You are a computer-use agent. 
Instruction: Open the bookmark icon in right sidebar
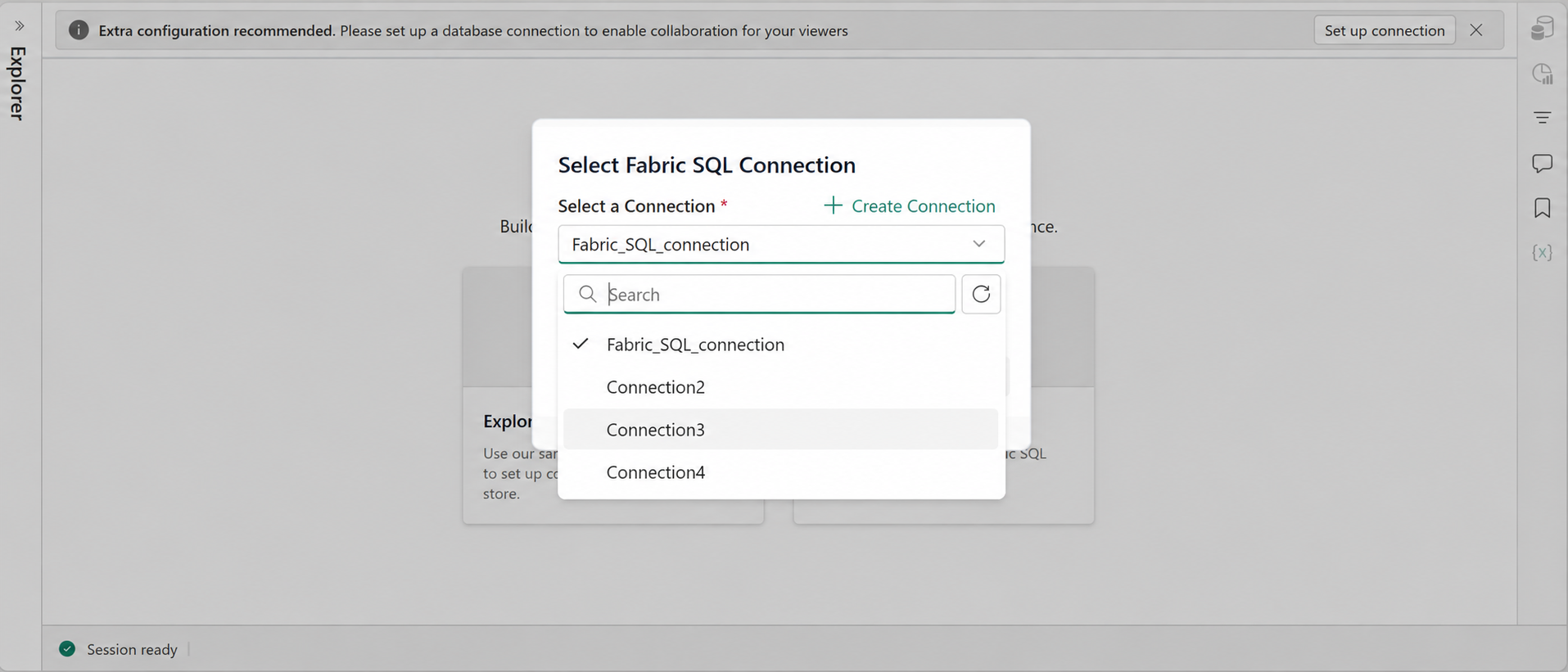(x=1542, y=208)
